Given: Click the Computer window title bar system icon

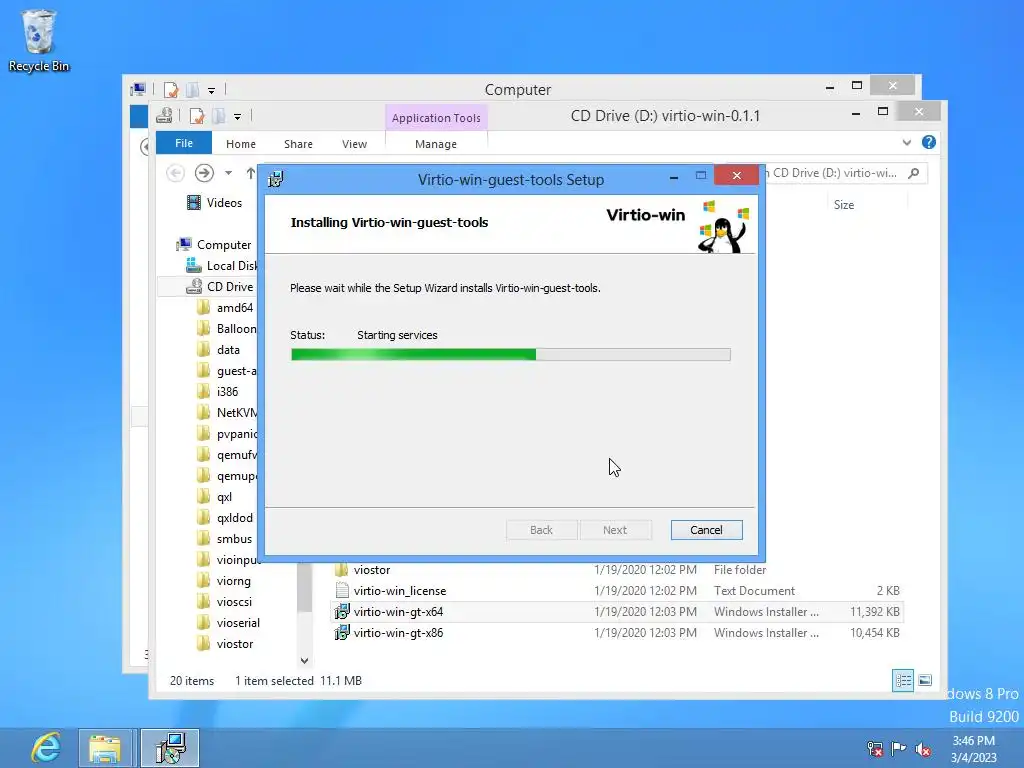Looking at the screenshot, I should click(138, 89).
